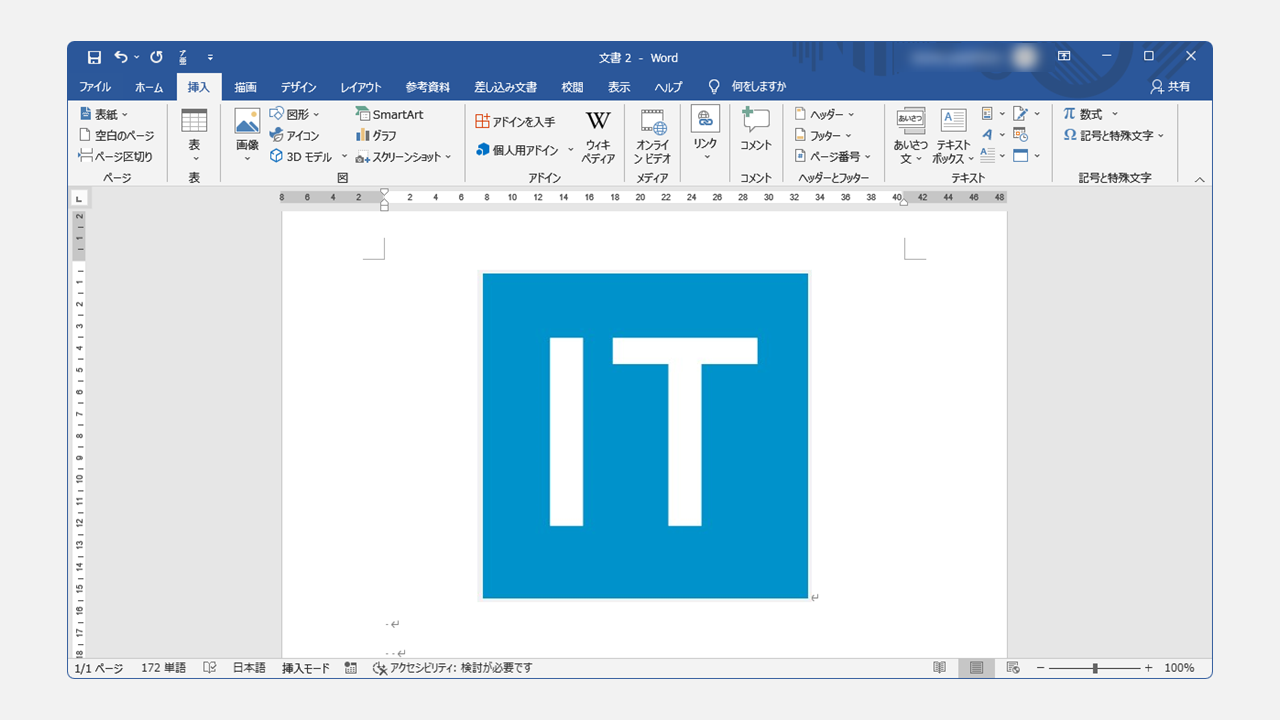Click the 172 単語 word count

164,668
